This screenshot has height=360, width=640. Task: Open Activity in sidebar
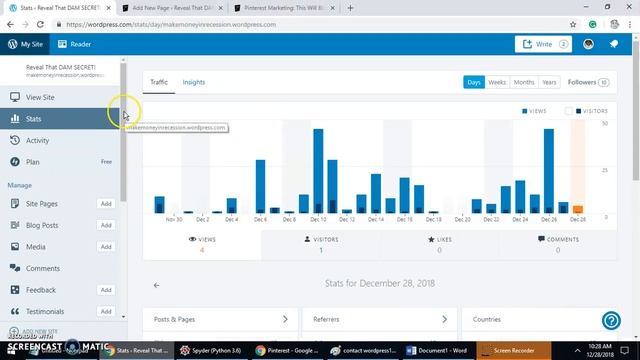[60, 140]
